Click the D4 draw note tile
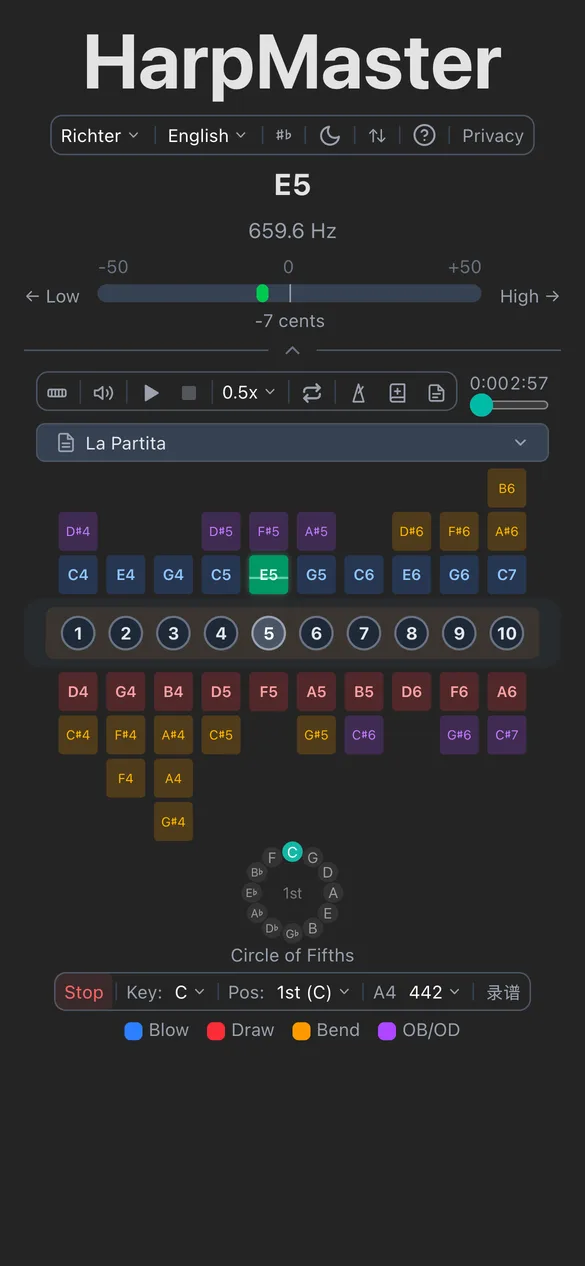This screenshot has height=1266, width=585. [78, 691]
